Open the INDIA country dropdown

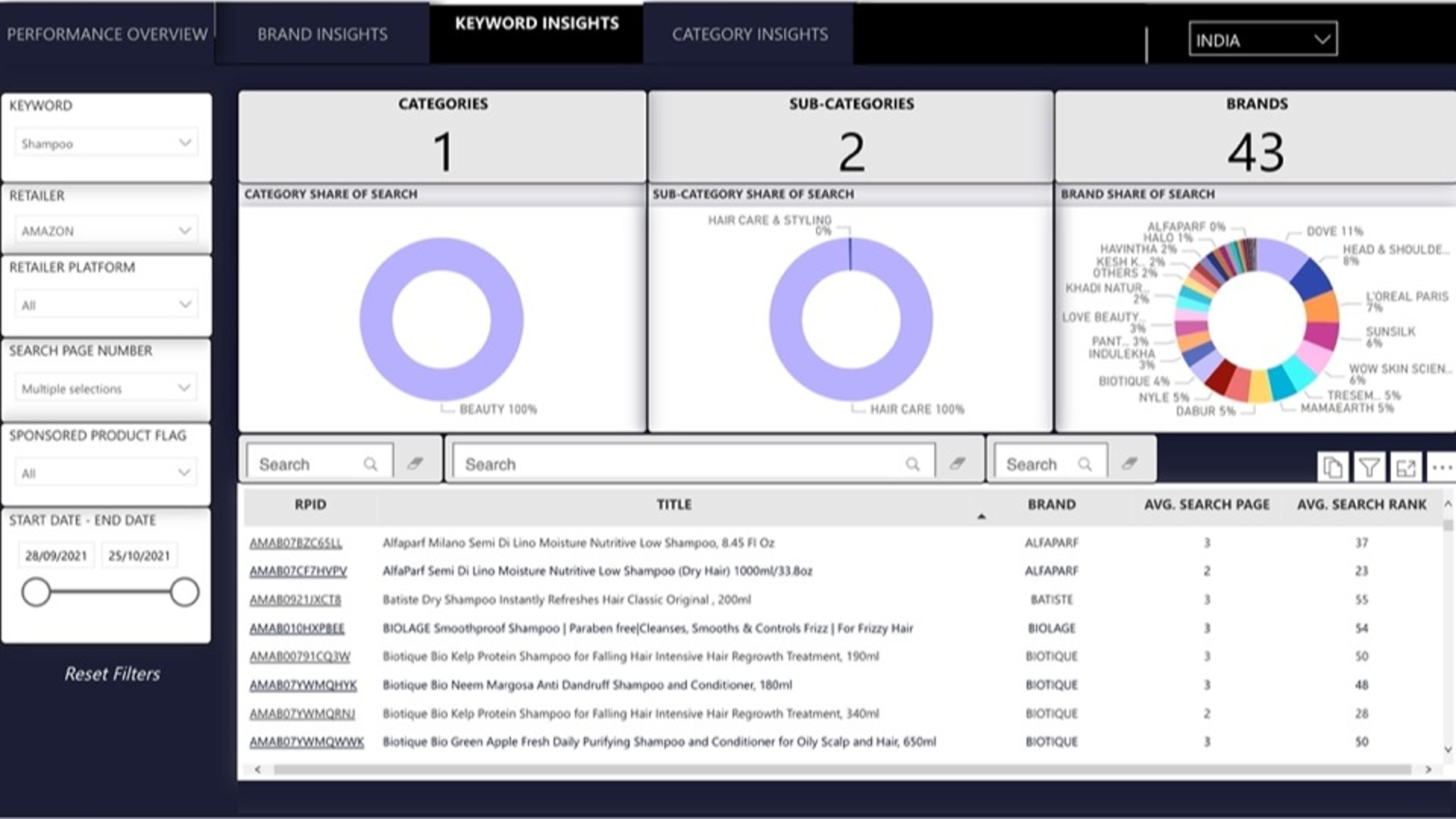(x=1263, y=39)
